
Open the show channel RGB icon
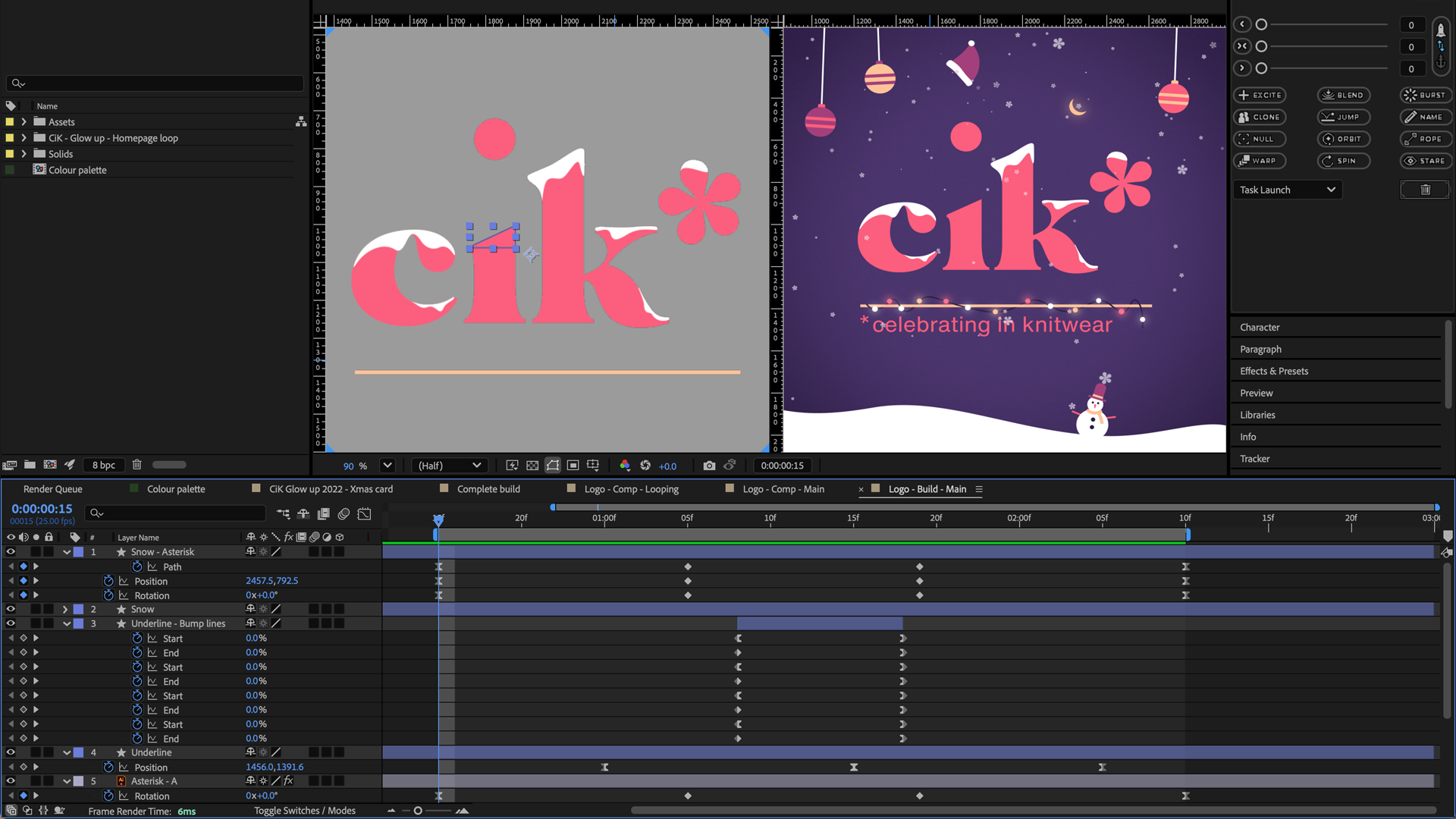pos(624,466)
